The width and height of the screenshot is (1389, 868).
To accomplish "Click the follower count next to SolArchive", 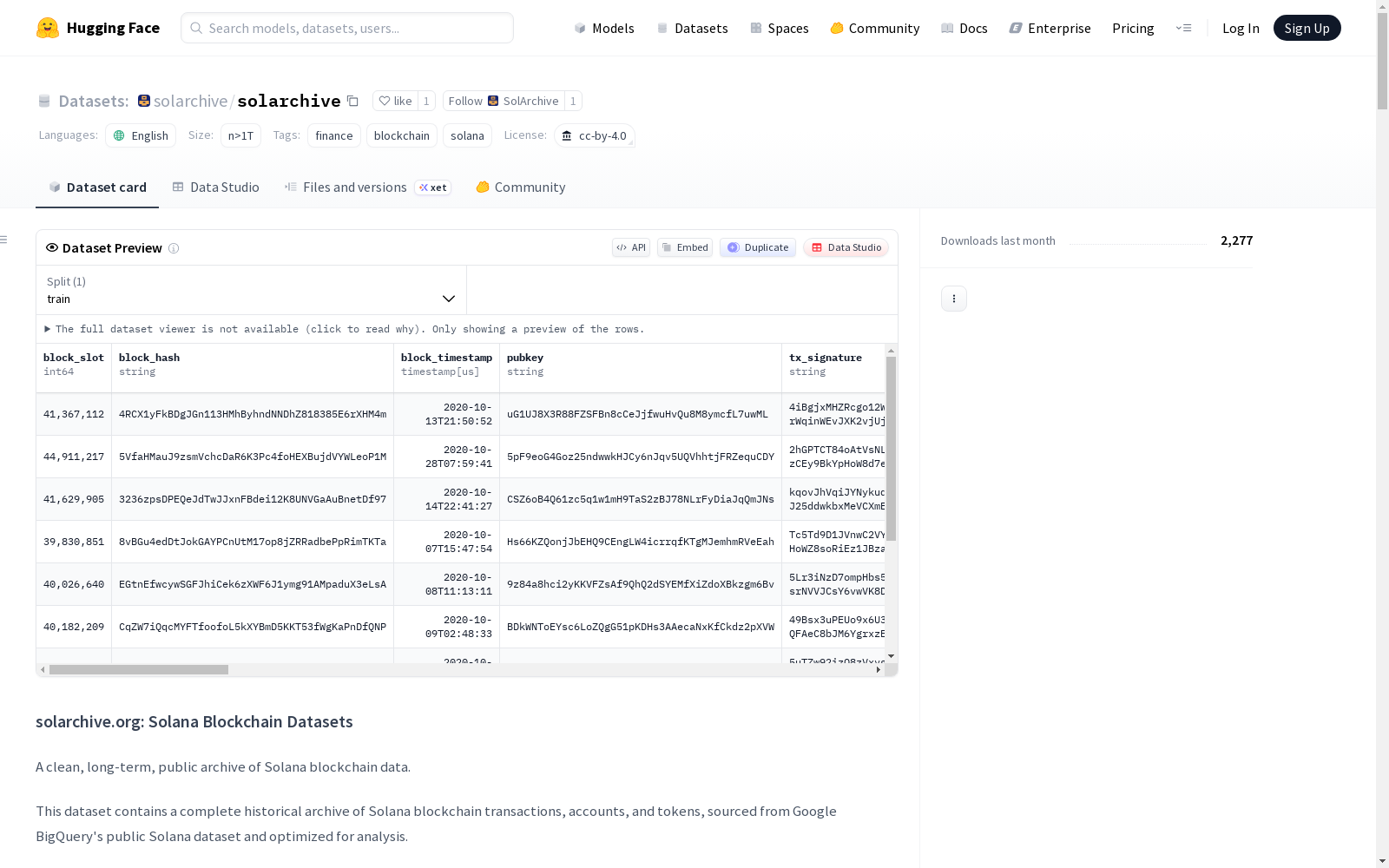I will pyautogui.click(x=573, y=101).
